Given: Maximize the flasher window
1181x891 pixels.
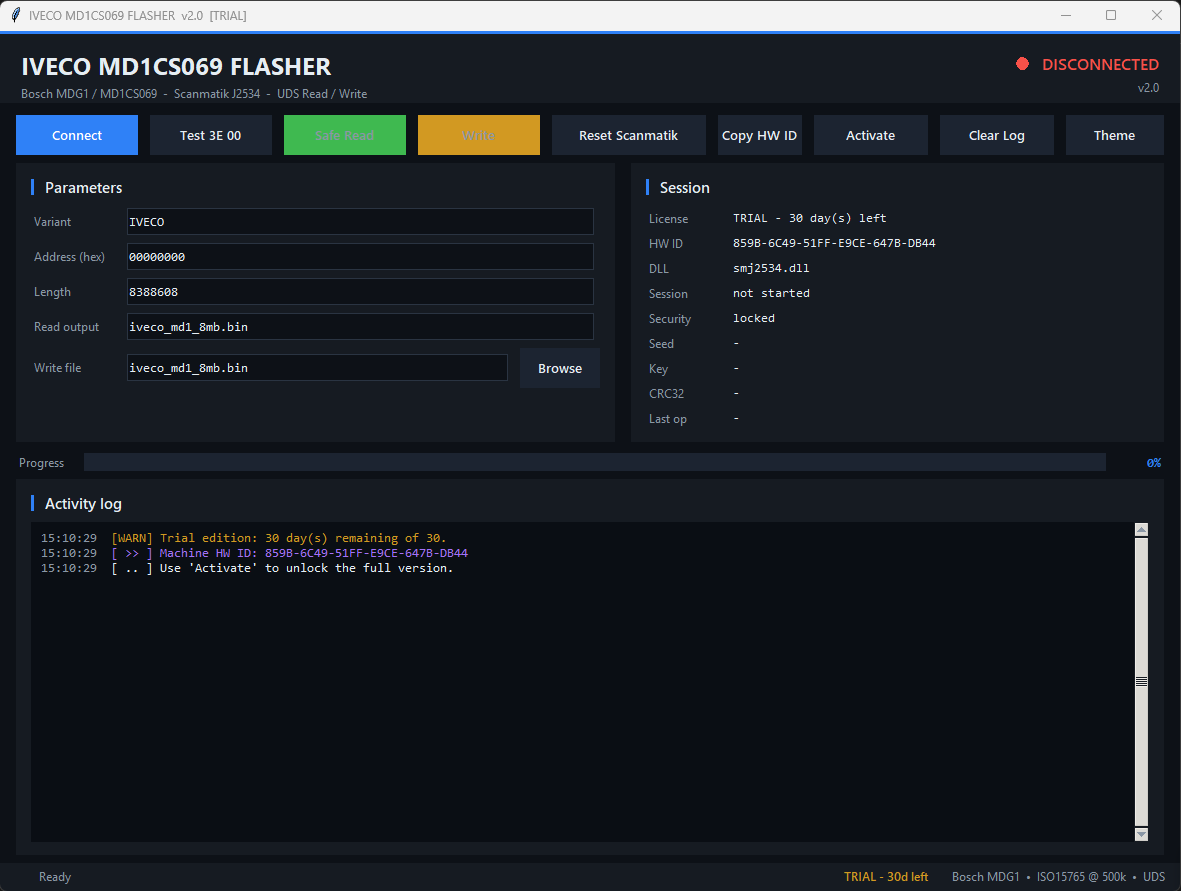Looking at the screenshot, I should 1110,15.
